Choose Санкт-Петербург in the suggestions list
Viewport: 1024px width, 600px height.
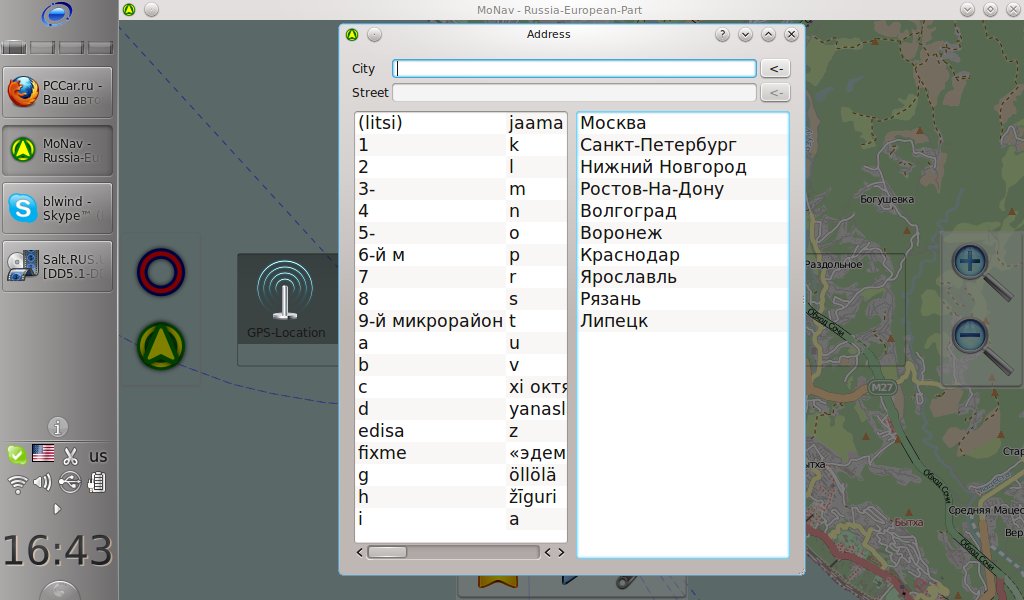tap(658, 145)
